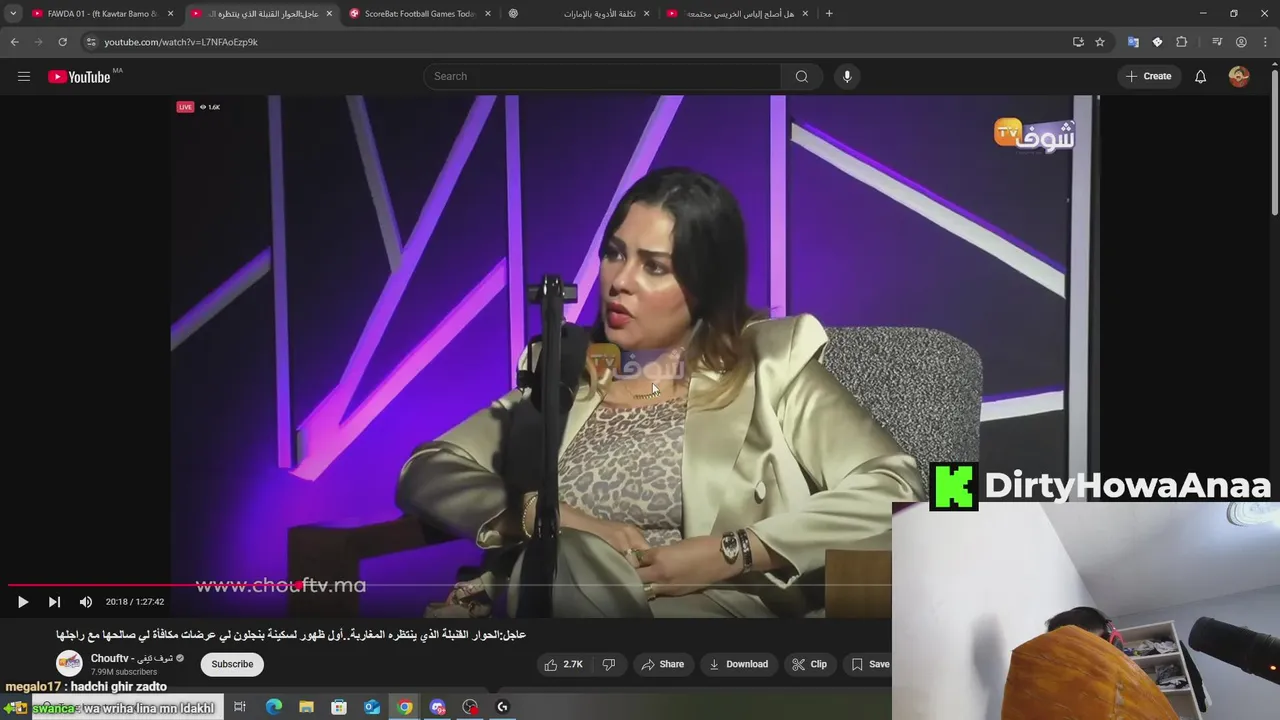
Task: Open the Create button in YouTube header
Action: coord(1148,77)
